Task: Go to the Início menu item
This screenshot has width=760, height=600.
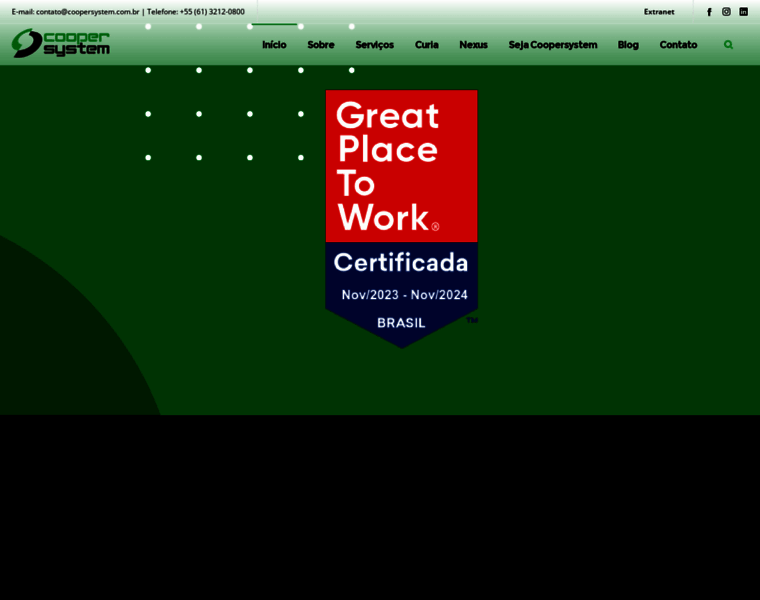Action: click(x=274, y=45)
